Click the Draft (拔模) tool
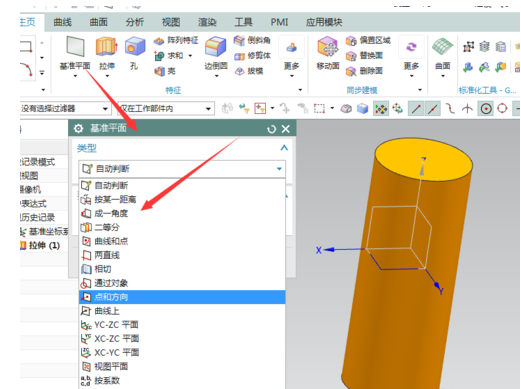 pyautogui.click(x=249, y=71)
